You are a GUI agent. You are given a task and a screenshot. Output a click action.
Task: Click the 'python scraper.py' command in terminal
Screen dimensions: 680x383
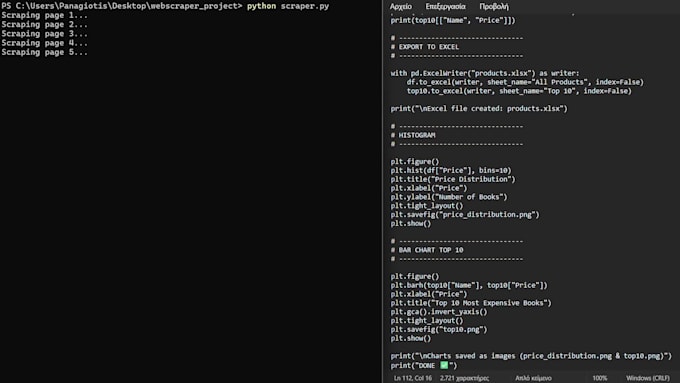pos(288,6)
